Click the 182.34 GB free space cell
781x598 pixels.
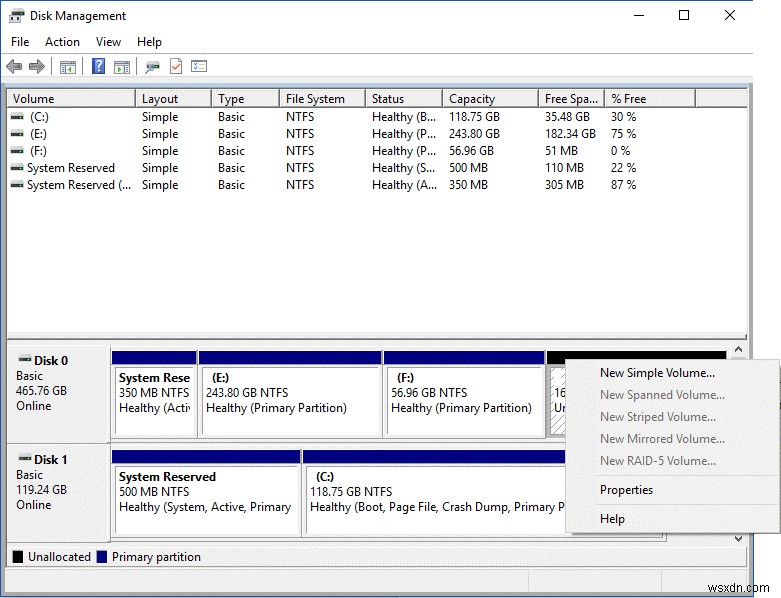pyautogui.click(x=570, y=134)
